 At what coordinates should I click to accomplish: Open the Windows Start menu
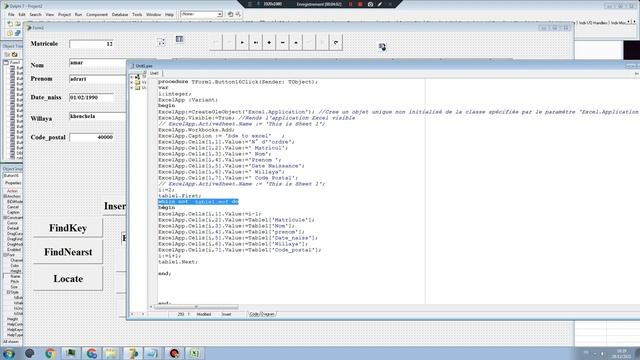click(9, 353)
